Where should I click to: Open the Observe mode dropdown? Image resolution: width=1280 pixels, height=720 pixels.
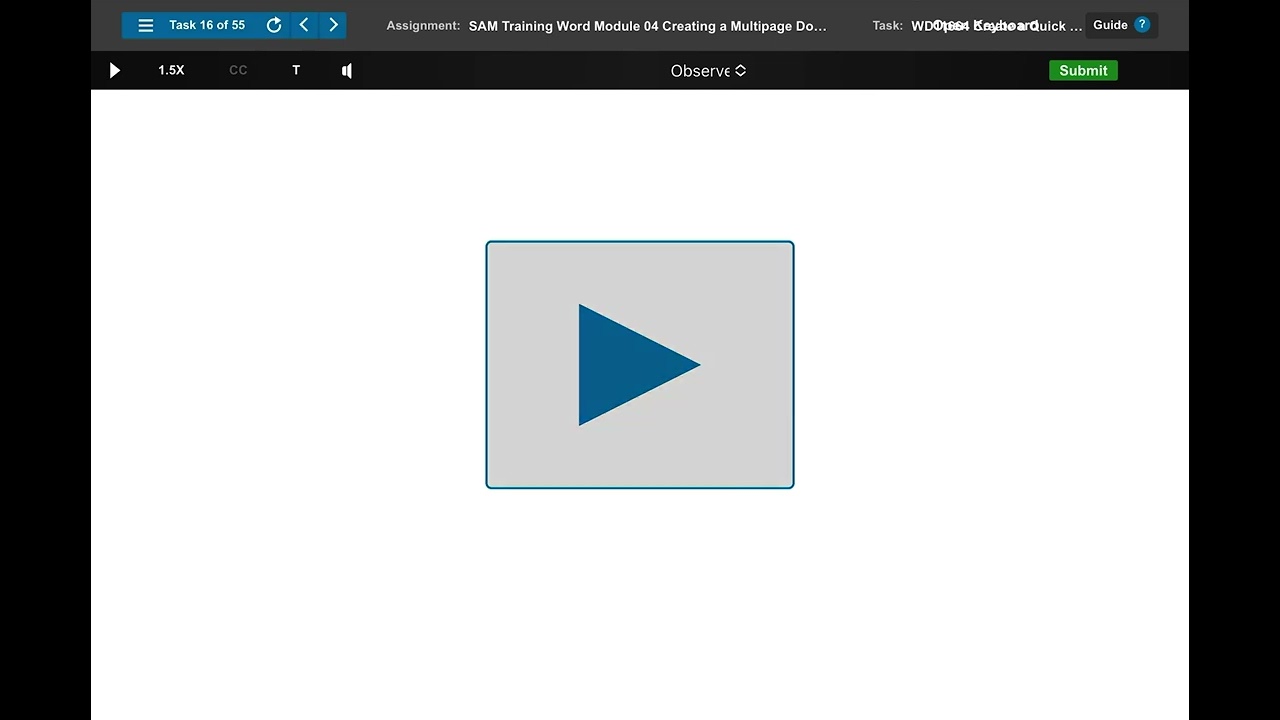(708, 70)
